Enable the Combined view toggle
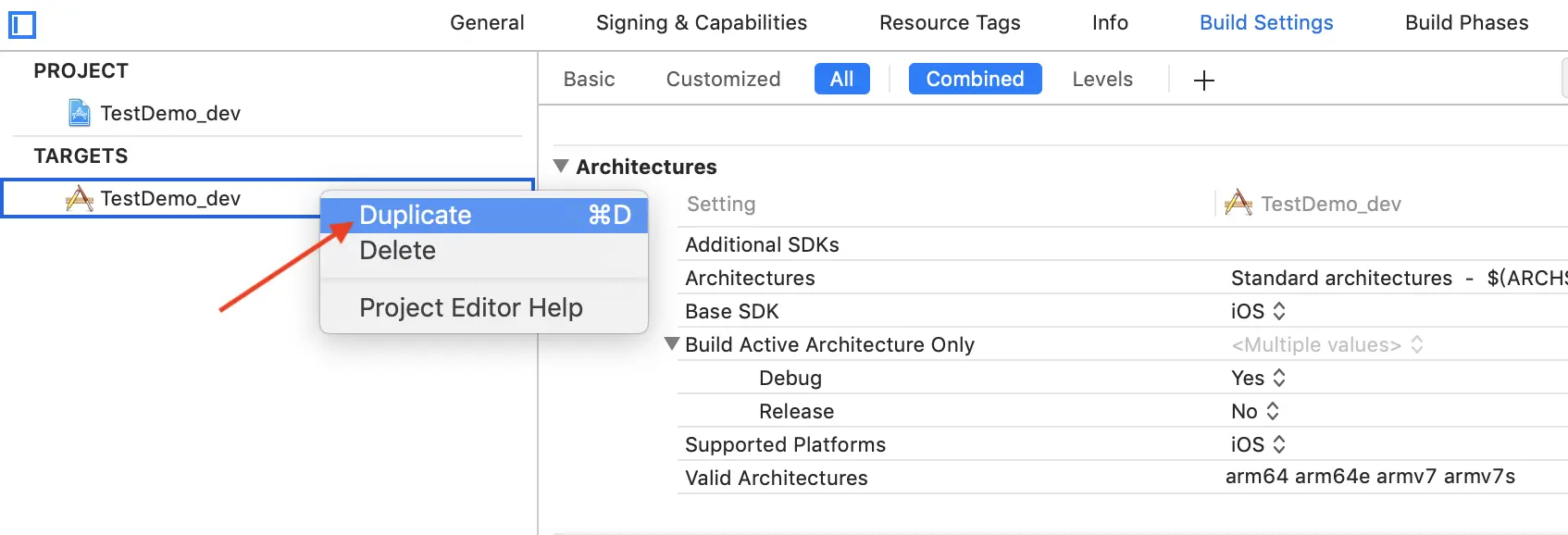This screenshot has width=1568, height=535. (x=975, y=79)
